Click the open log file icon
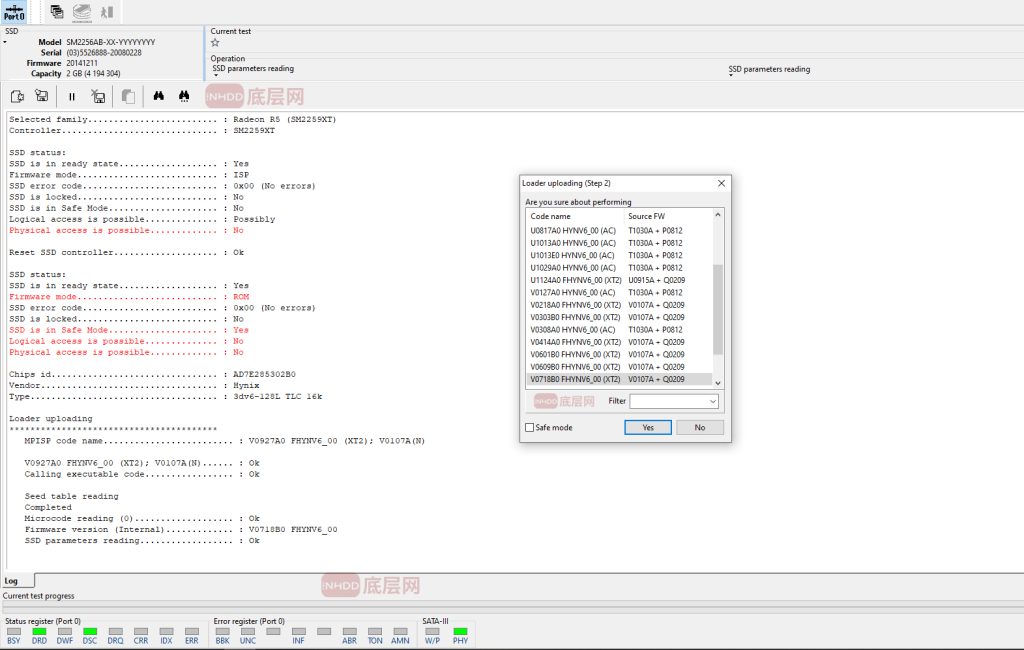Viewport: 1024px width, 650px height. pyautogui.click(x=17, y=97)
